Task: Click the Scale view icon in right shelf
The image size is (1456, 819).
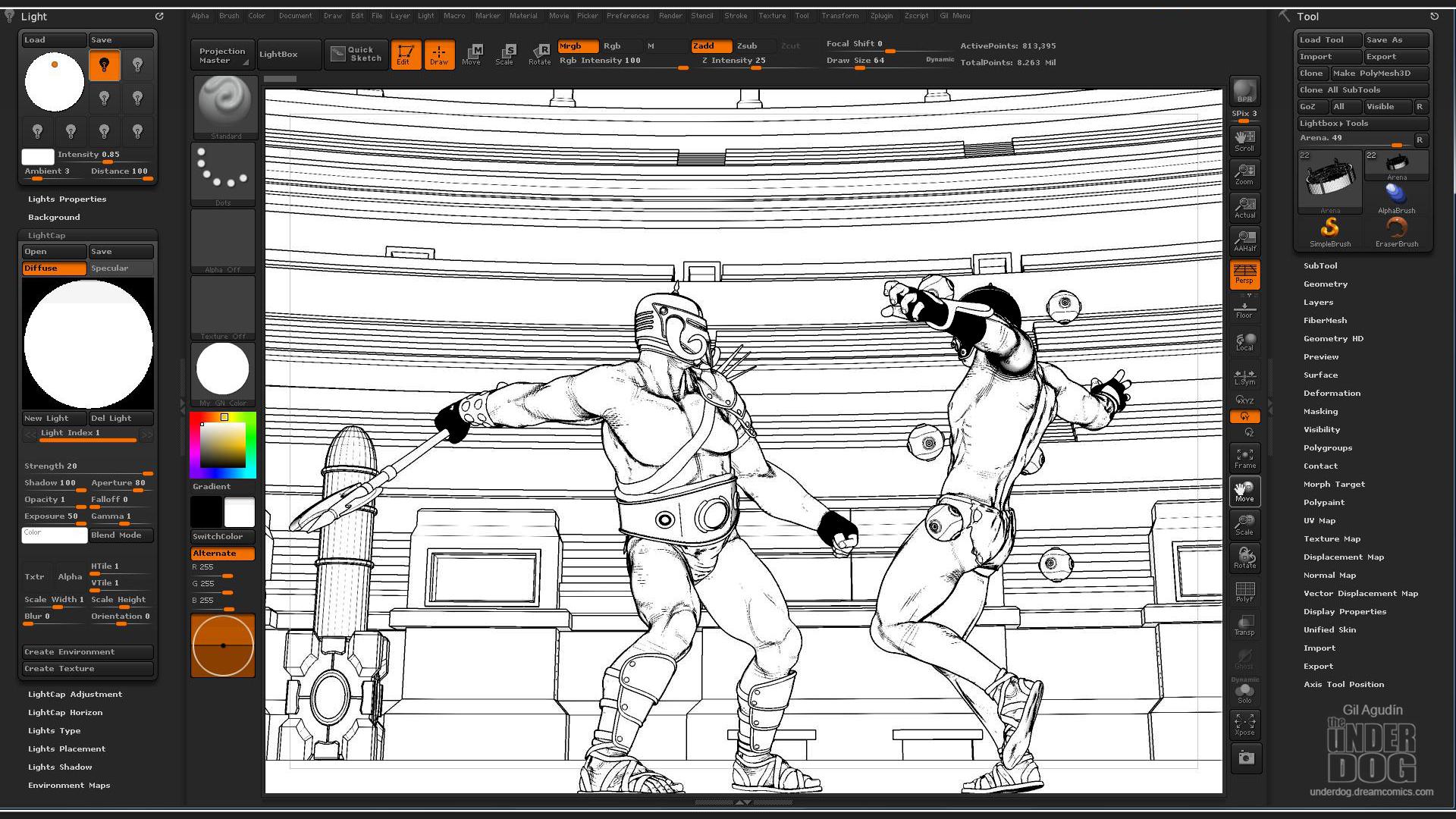Action: click(x=1244, y=525)
